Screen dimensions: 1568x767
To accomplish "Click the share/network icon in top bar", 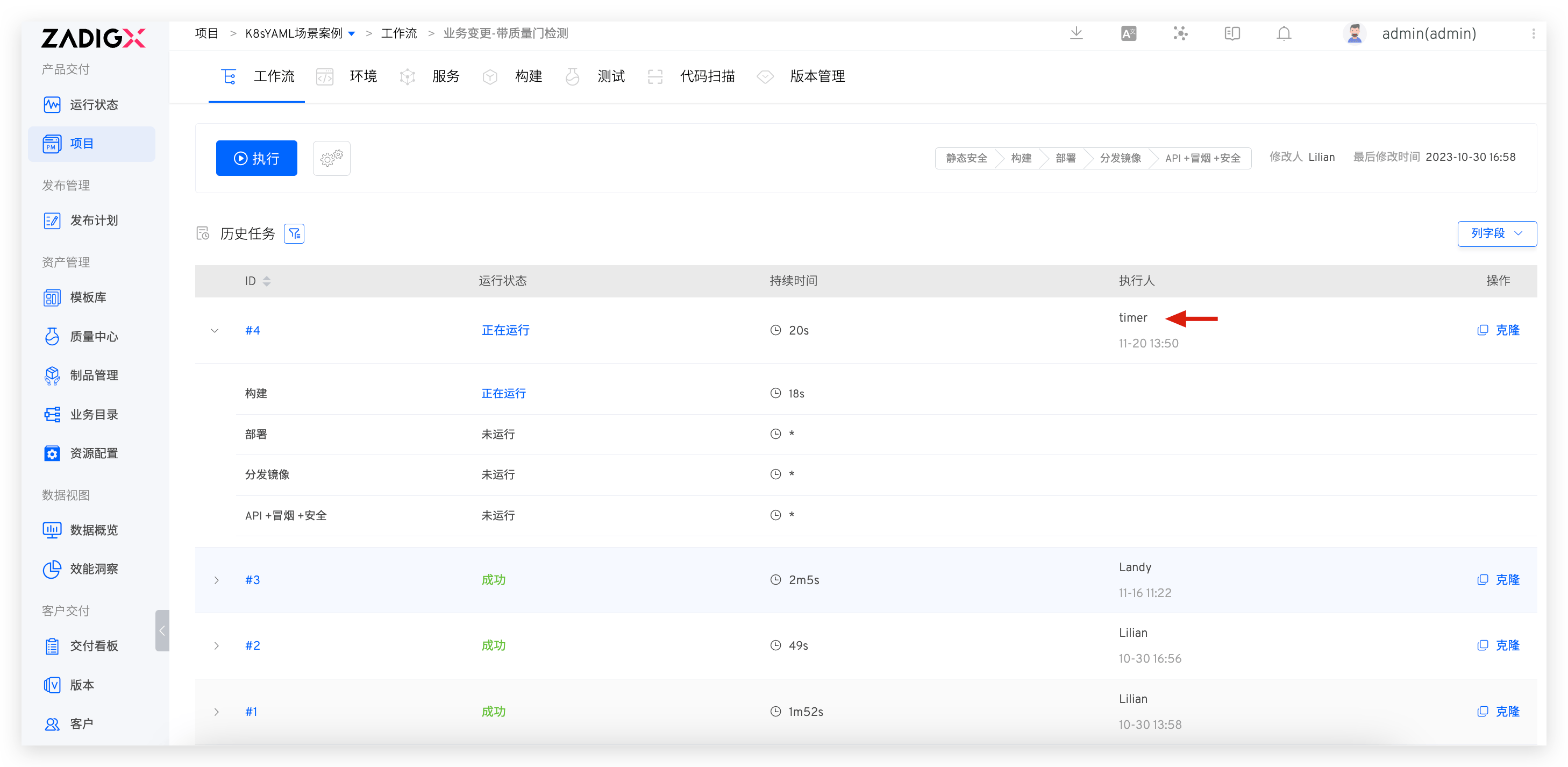I will (x=1180, y=33).
